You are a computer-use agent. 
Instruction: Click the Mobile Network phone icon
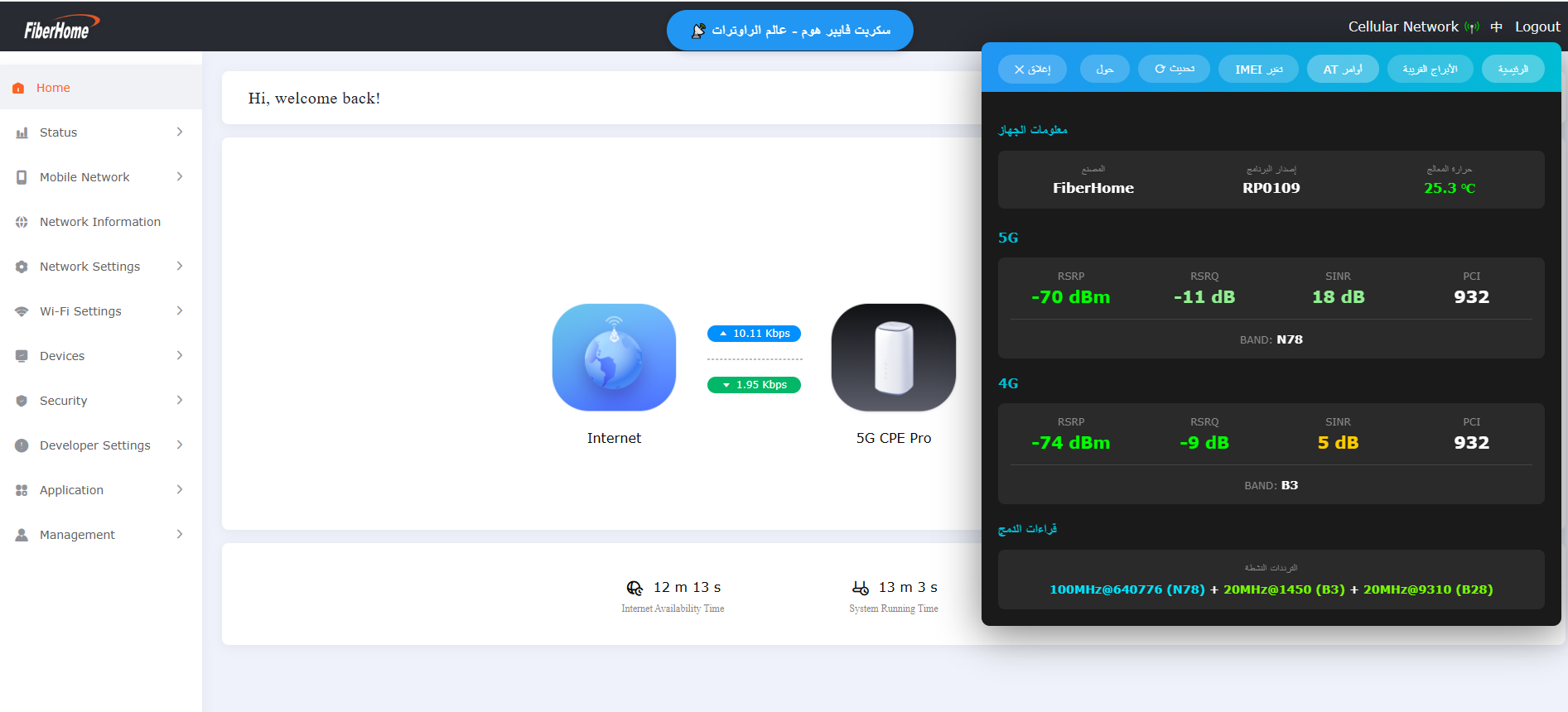point(22,177)
